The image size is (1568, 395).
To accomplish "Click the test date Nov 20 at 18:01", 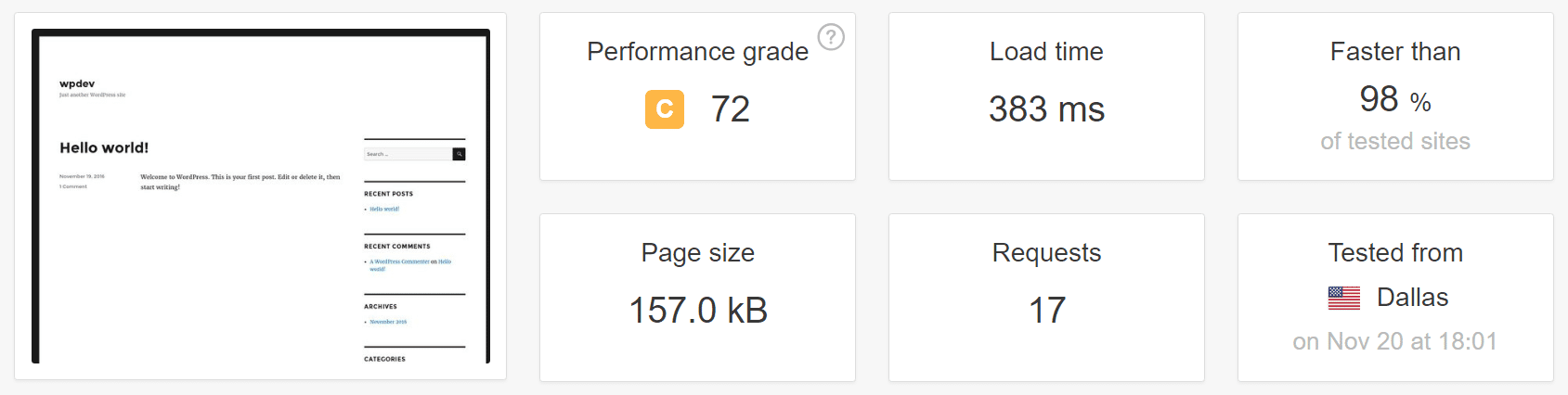I will (1394, 341).
